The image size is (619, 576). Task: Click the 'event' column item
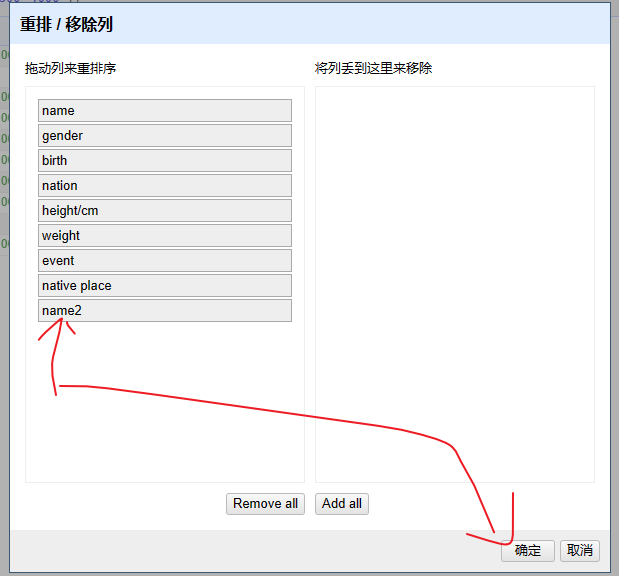(x=165, y=261)
